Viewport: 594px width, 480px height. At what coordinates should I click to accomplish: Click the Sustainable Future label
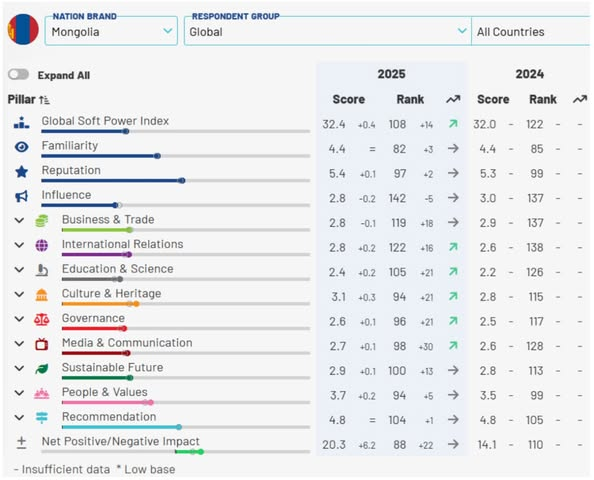[113, 367]
